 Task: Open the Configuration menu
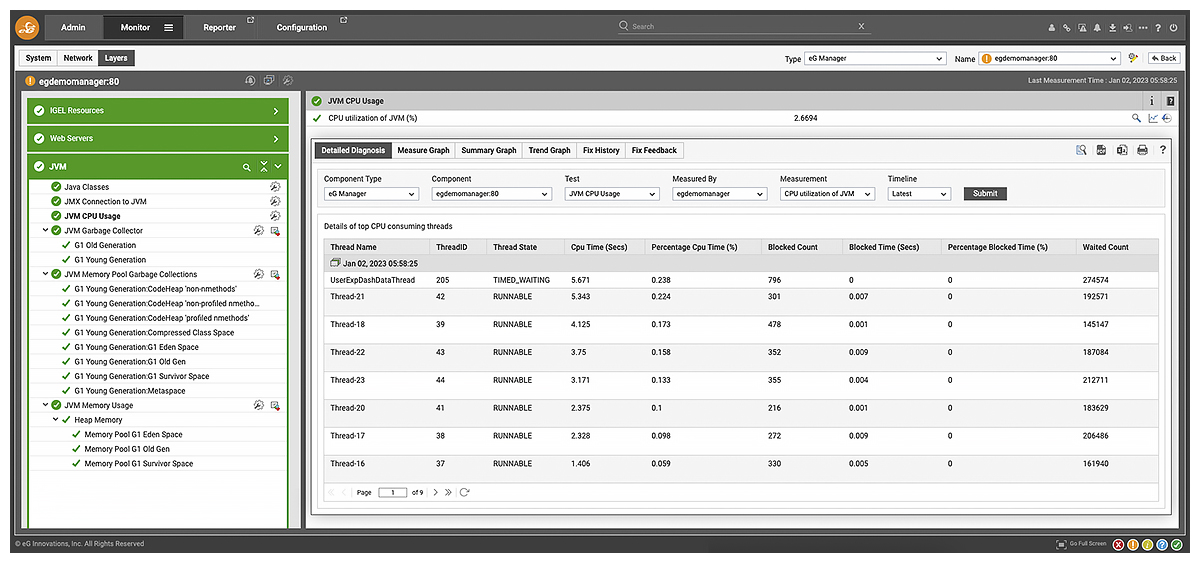tap(302, 28)
